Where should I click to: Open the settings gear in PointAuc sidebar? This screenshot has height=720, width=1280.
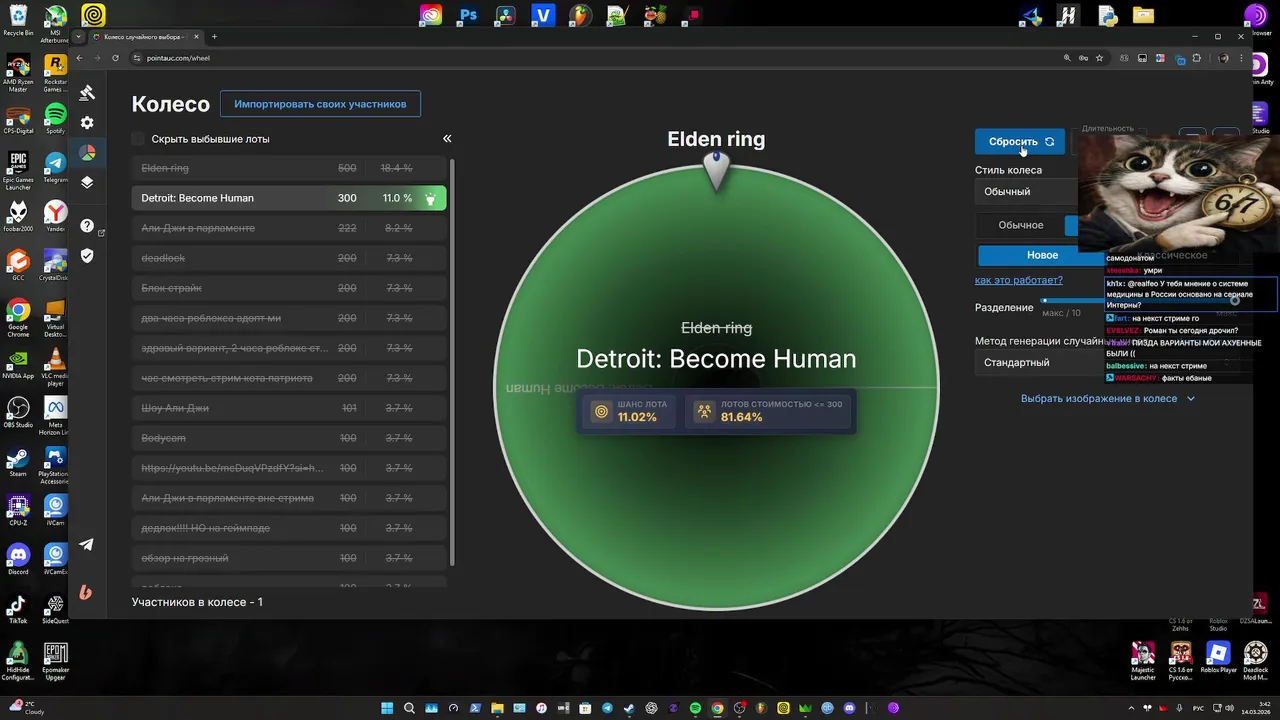(x=87, y=122)
